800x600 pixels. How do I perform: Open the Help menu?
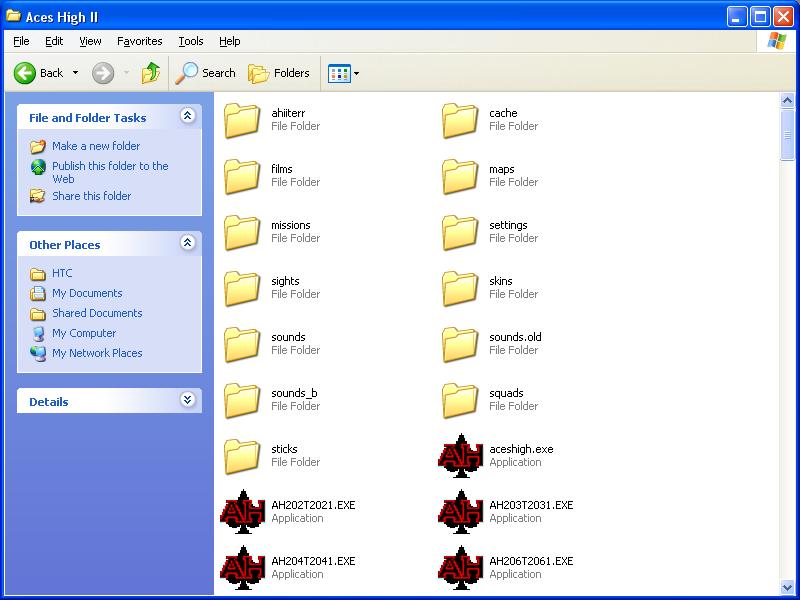pyautogui.click(x=230, y=41)
